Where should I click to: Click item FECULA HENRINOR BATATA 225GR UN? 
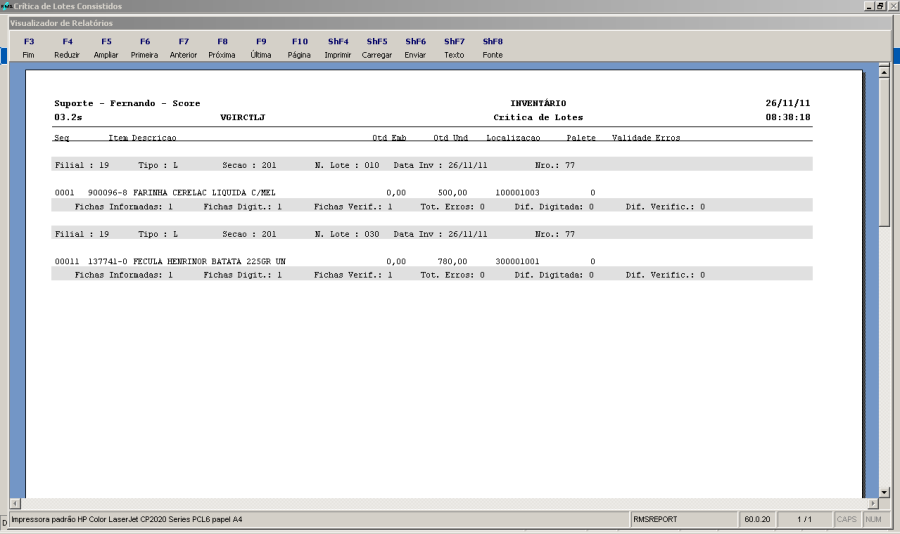click(x=210, y=261)
